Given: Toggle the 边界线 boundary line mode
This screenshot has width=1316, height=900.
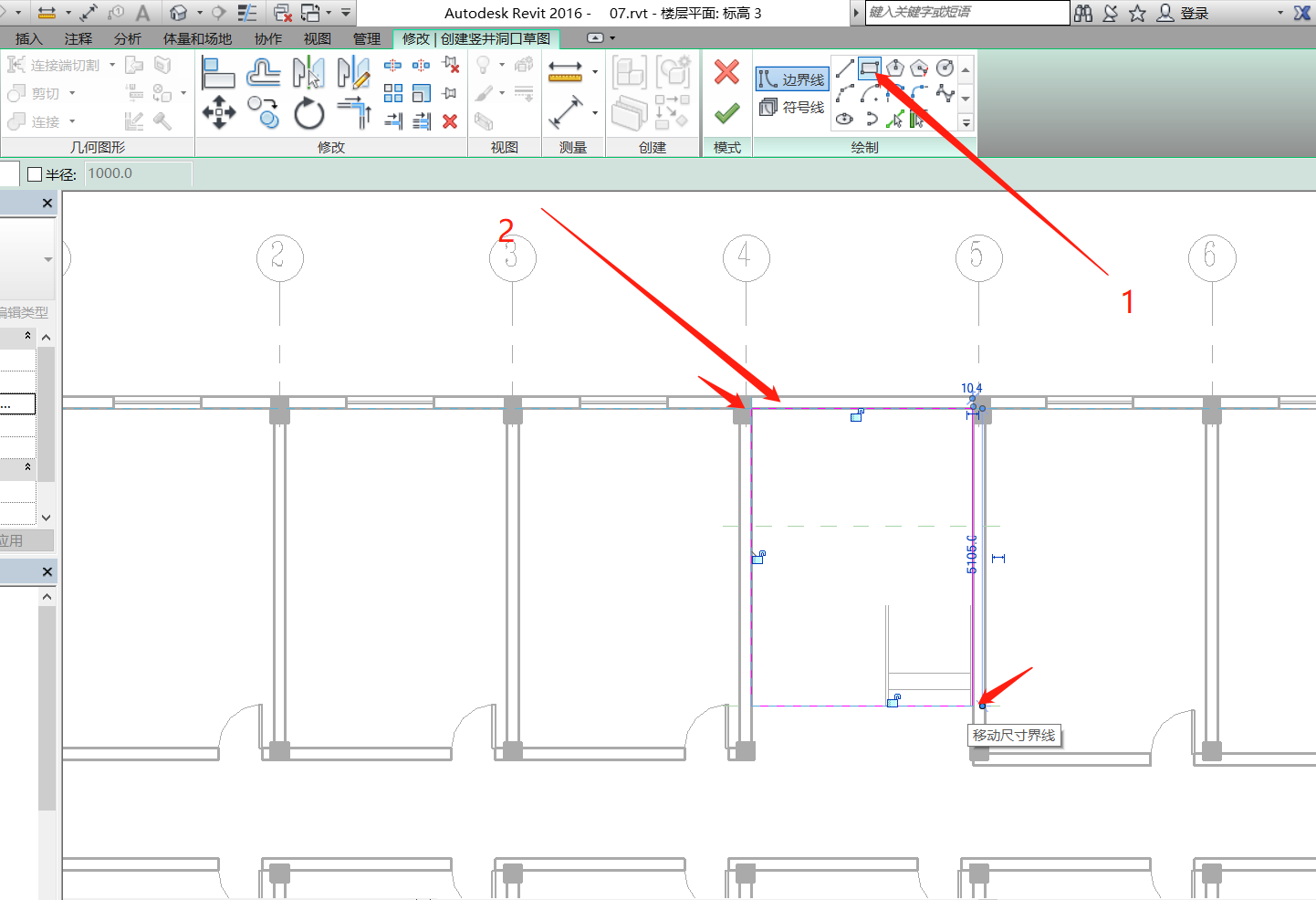Looking at the screenshot, I should [x=791, y=79].
